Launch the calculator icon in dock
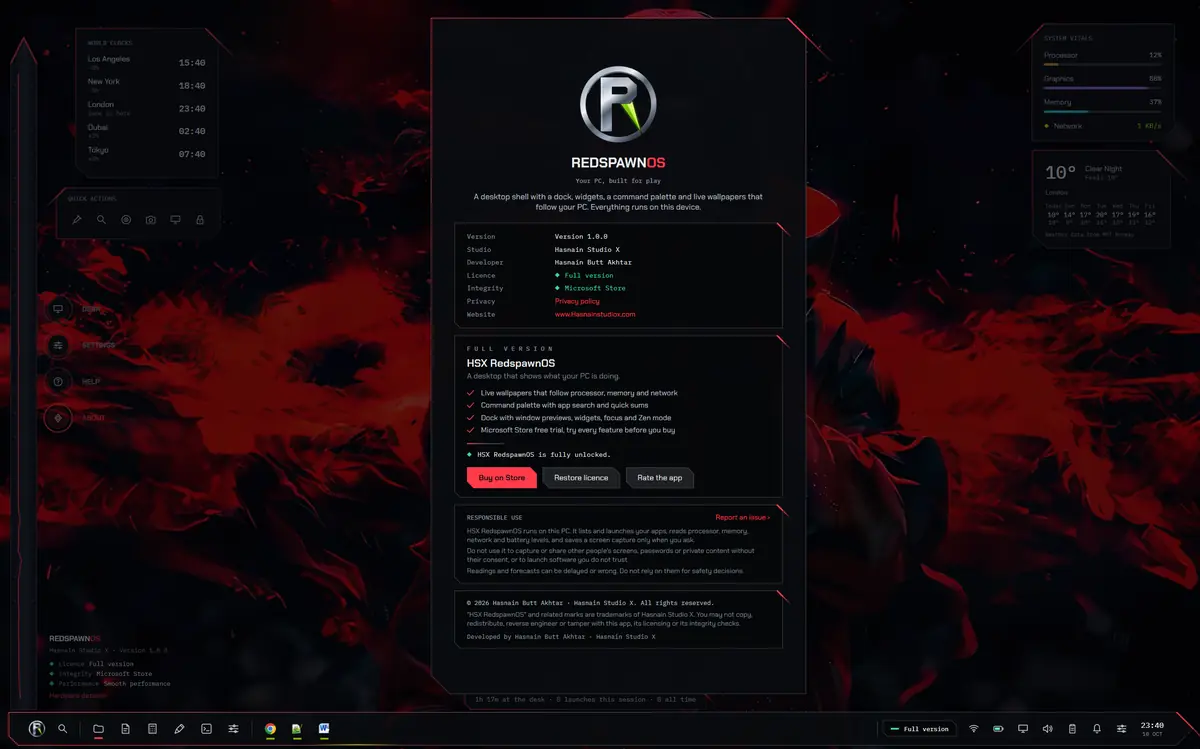This screenshot has height=749, width=1200. click(152, 729)
